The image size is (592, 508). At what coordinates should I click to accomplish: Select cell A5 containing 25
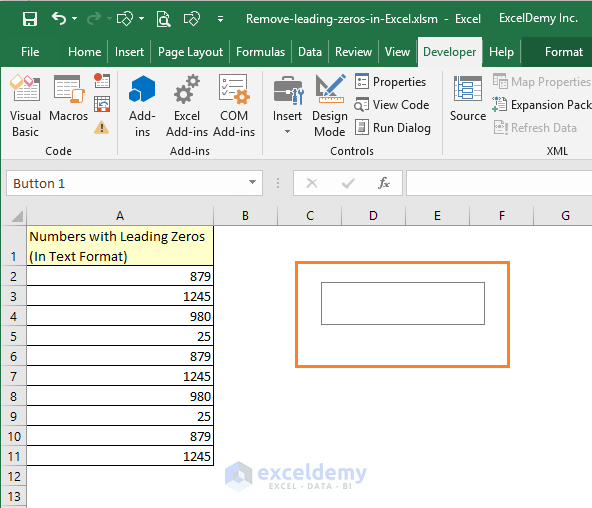120,336
